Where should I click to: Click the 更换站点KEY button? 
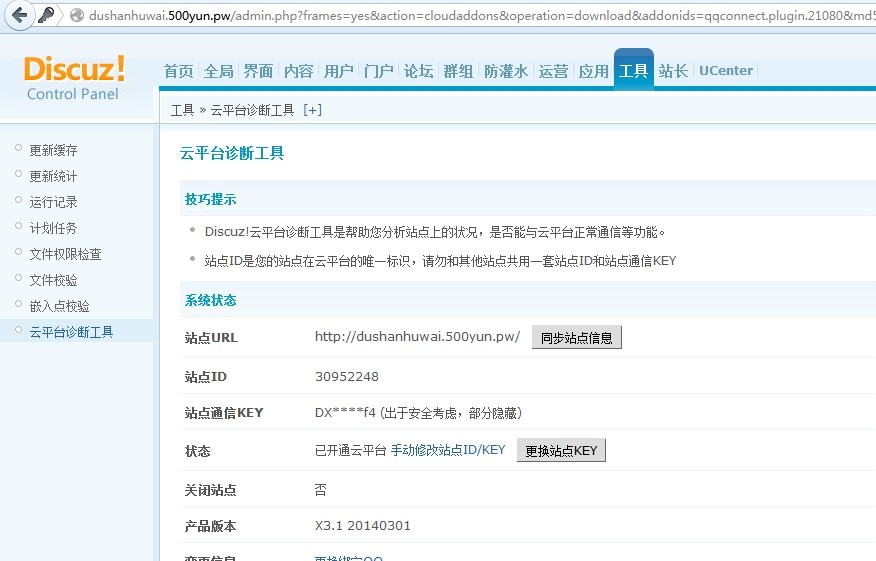pyautogui.click(x=561, y=450)
